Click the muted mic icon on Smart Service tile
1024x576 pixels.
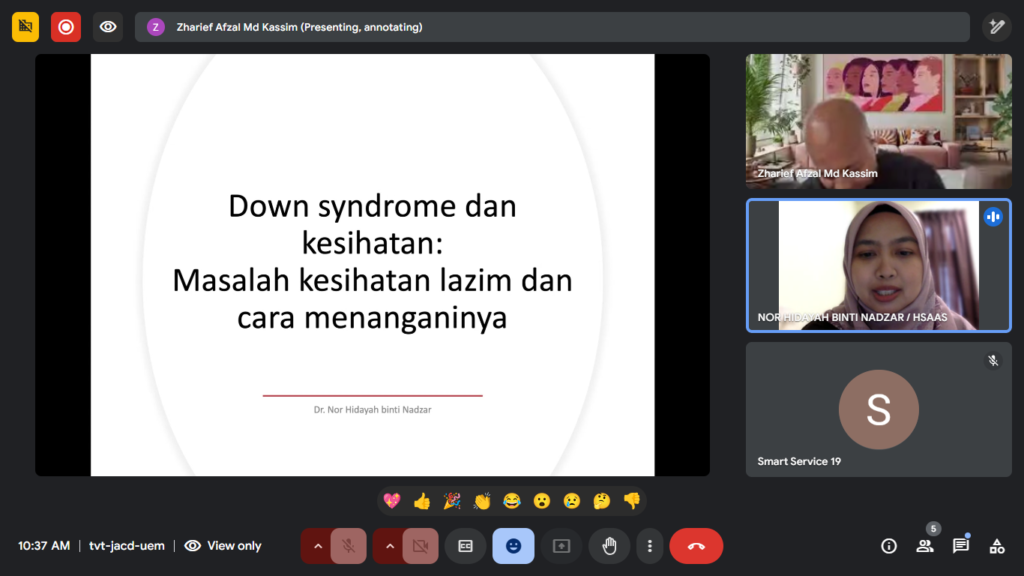[x=993, y=360]
